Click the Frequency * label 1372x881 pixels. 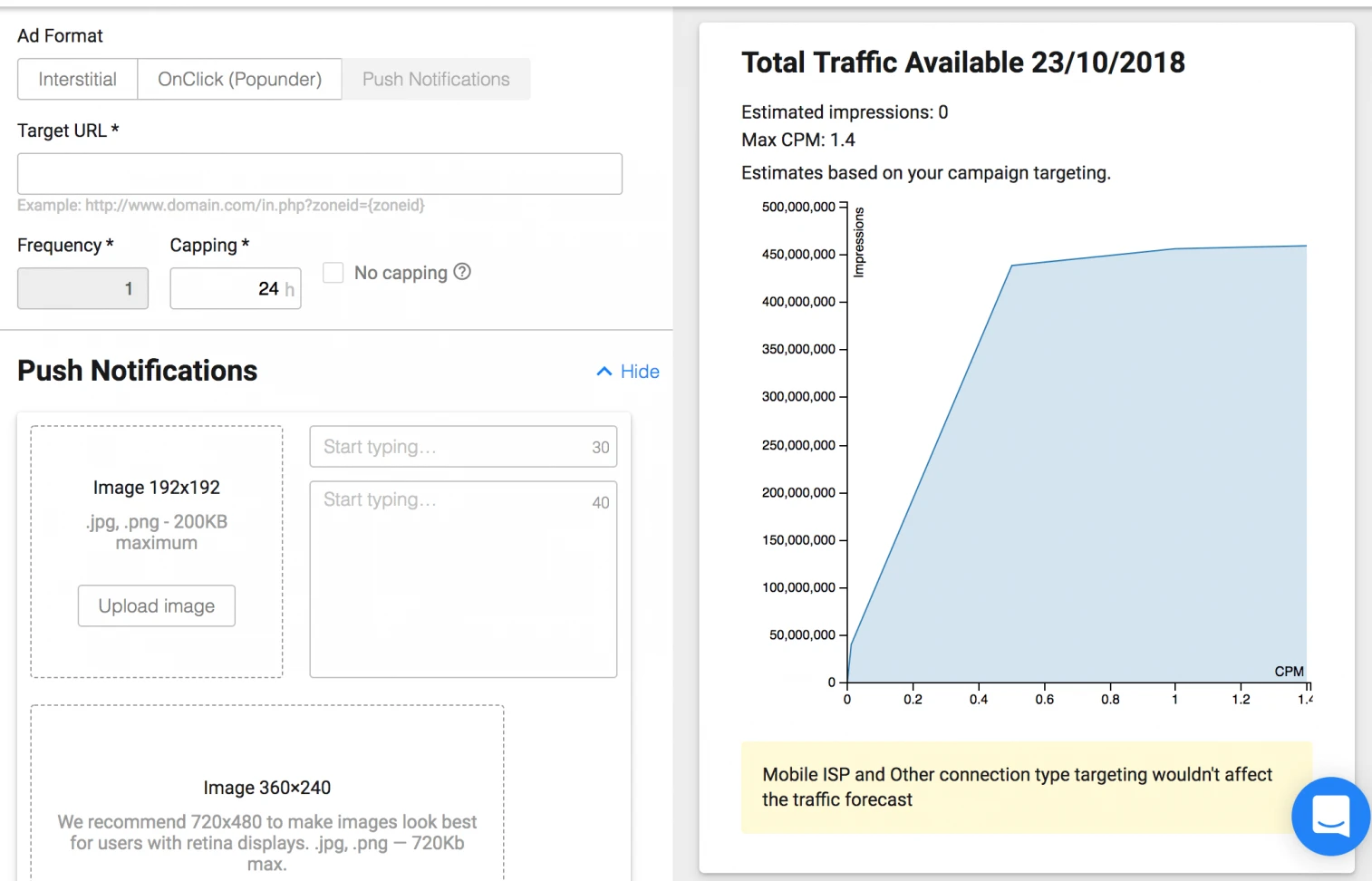[x=65, y=246]
